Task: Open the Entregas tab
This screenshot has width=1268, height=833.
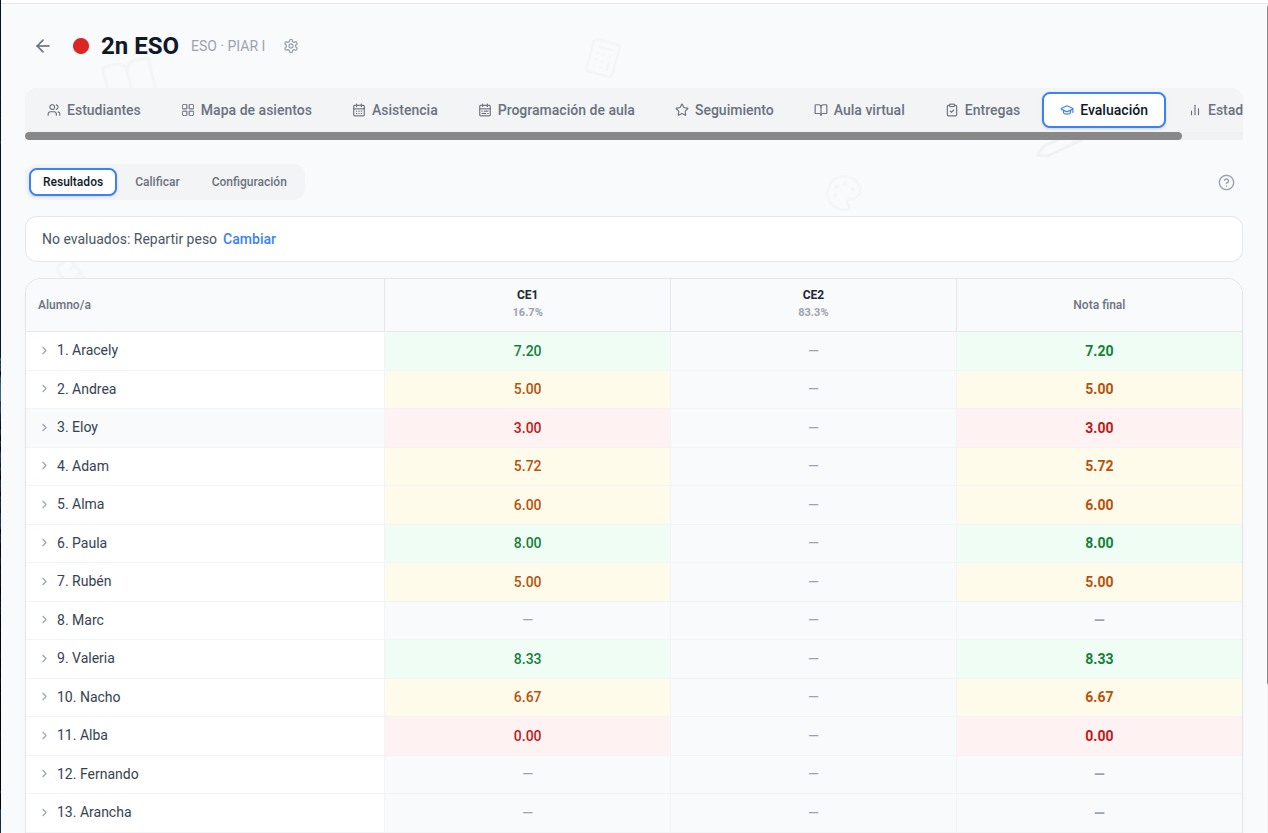Action: 983,110
